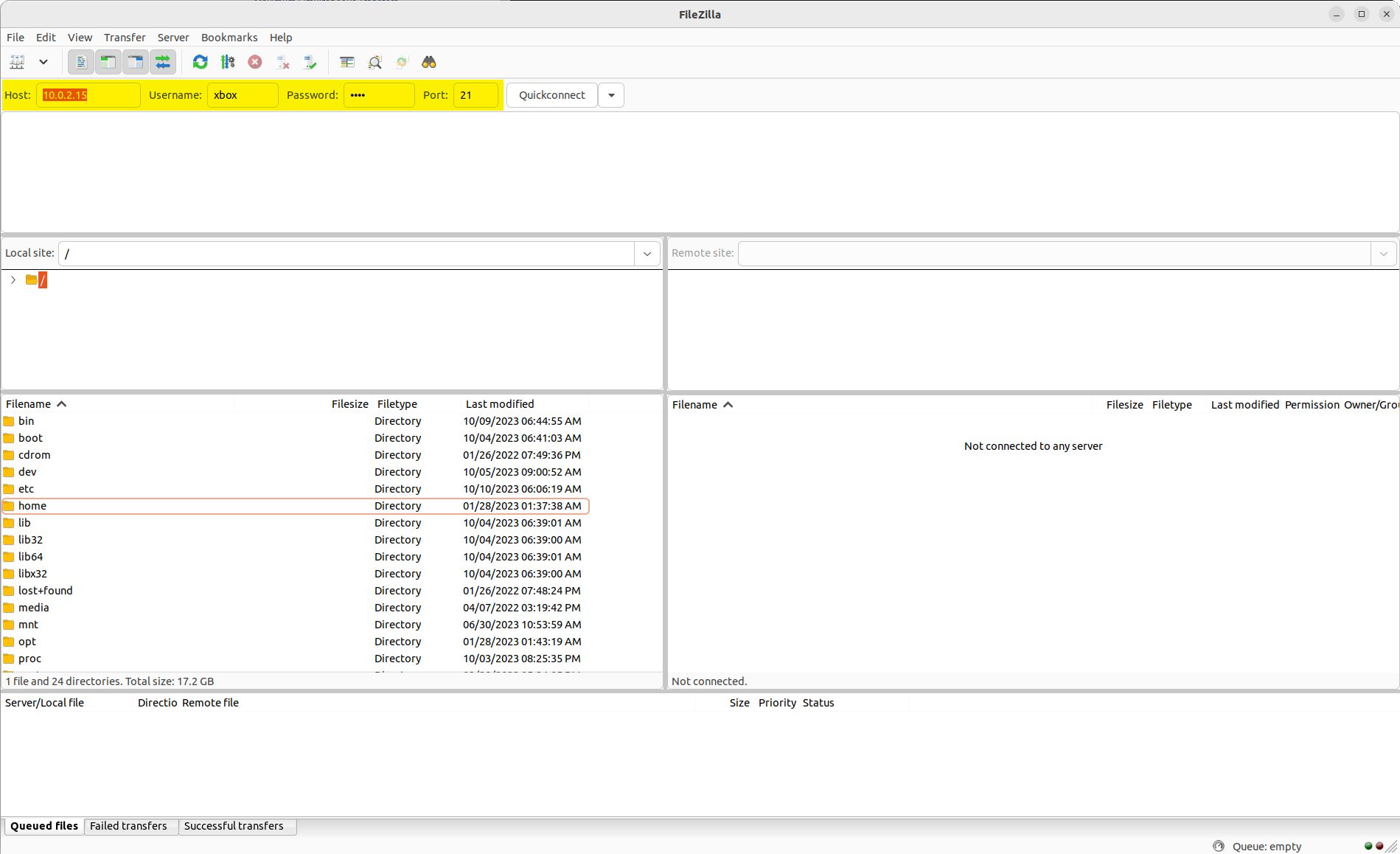Sort local files by Filename column
Screen dimensions: 1400x854
click(118, 404)
